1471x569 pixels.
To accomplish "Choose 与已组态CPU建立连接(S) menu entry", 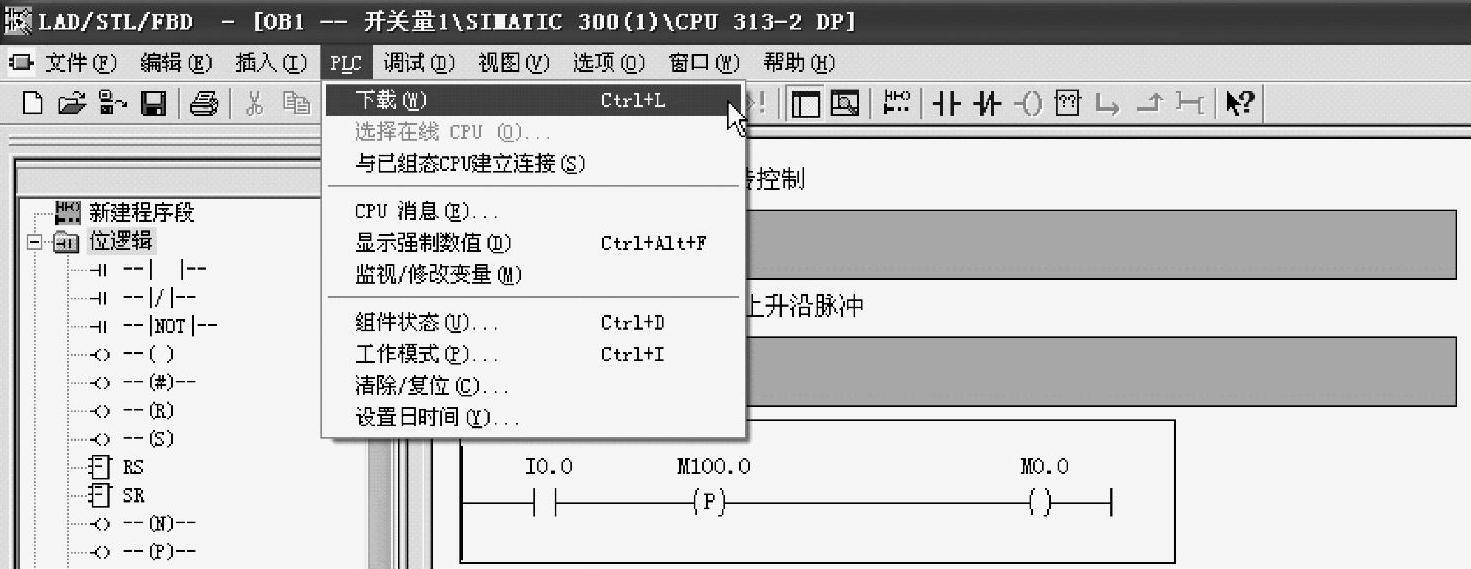I will pyautogui.click(x=534, y=163).
